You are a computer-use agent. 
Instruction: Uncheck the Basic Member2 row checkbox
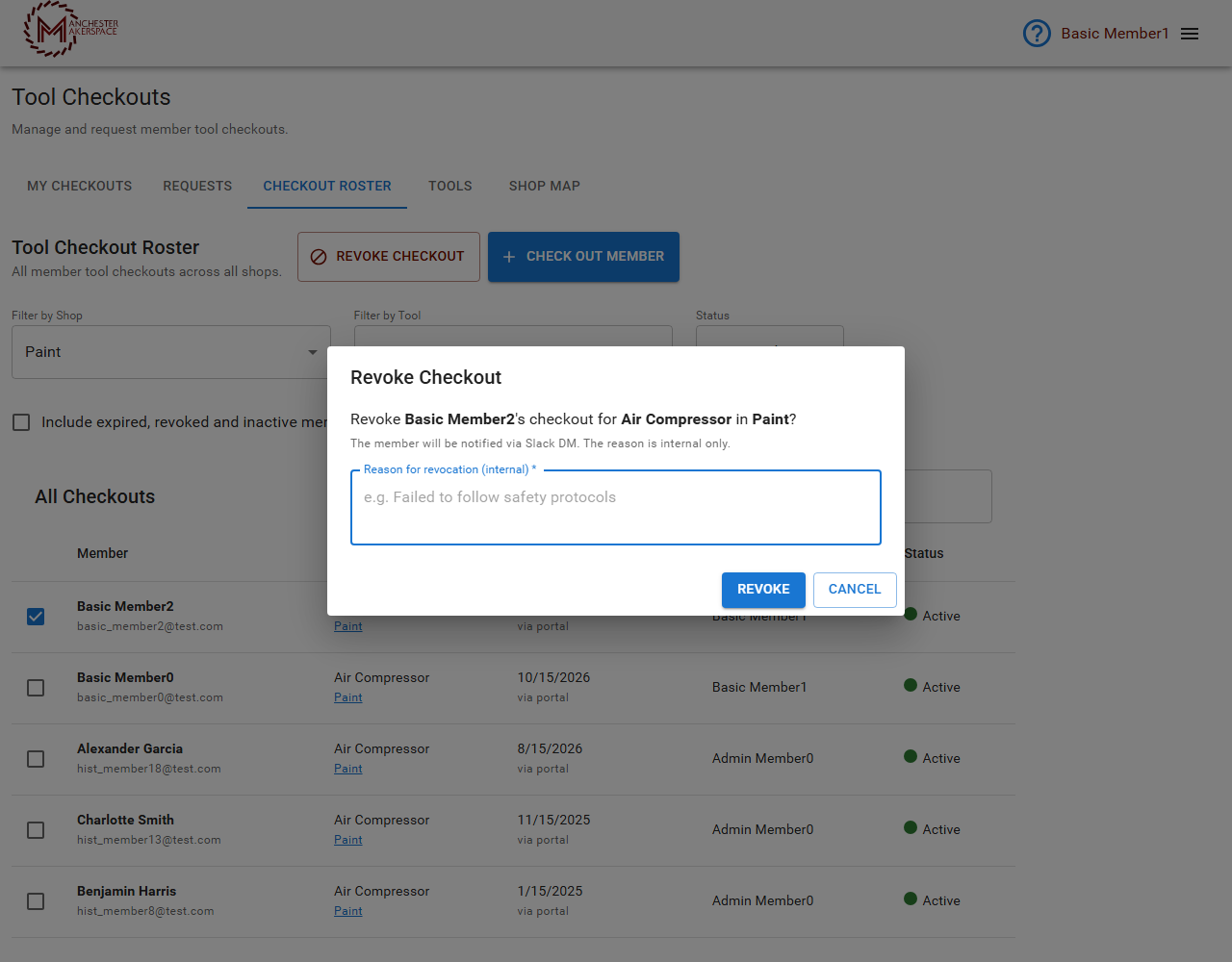[36, 617]
